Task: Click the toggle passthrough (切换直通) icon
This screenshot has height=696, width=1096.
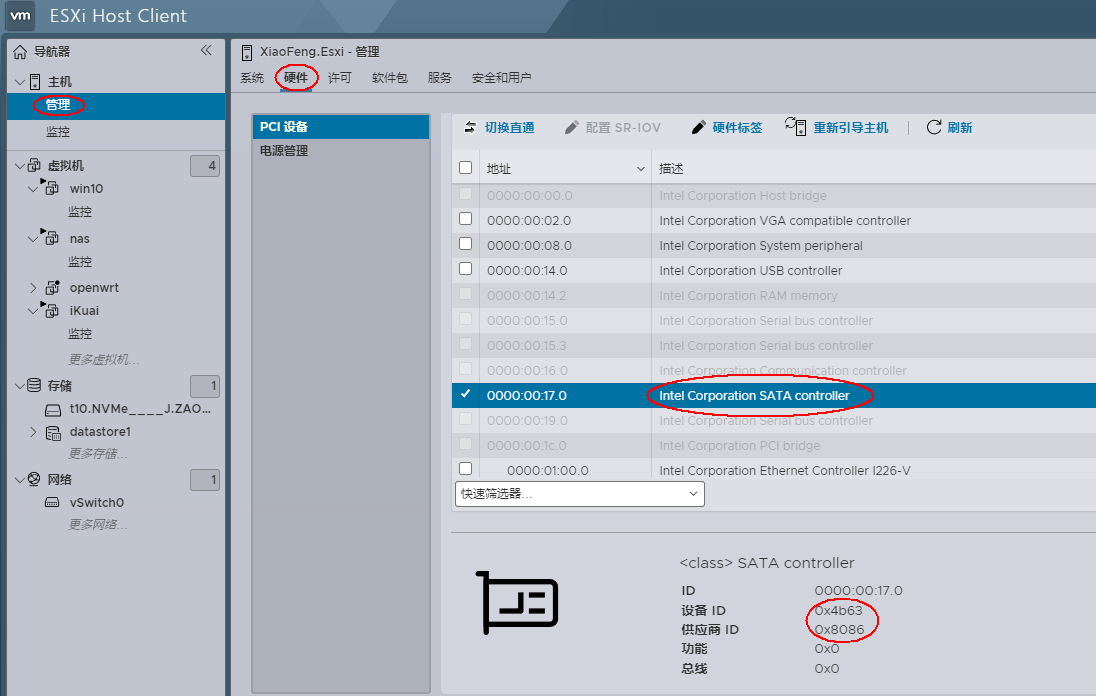Action: 471,127
